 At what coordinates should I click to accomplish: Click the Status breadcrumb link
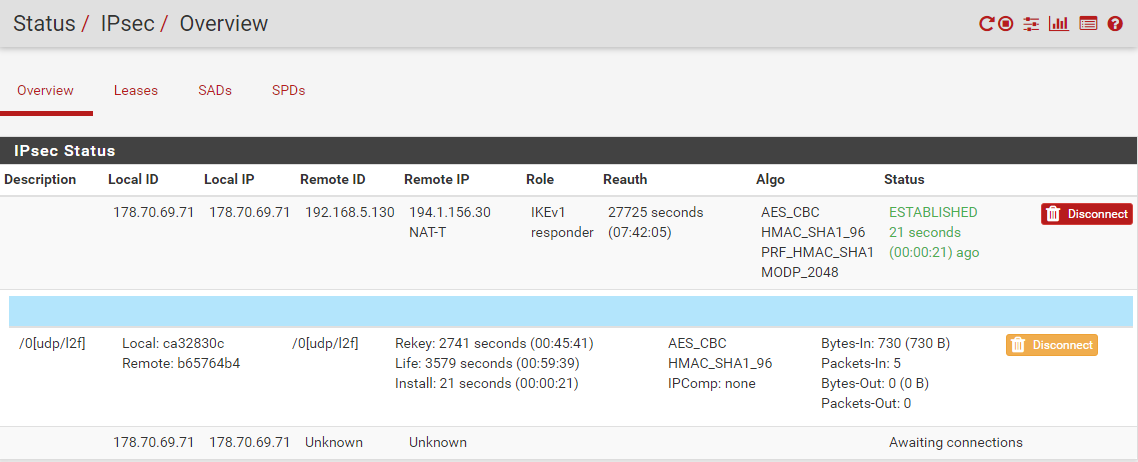[44, 24]
